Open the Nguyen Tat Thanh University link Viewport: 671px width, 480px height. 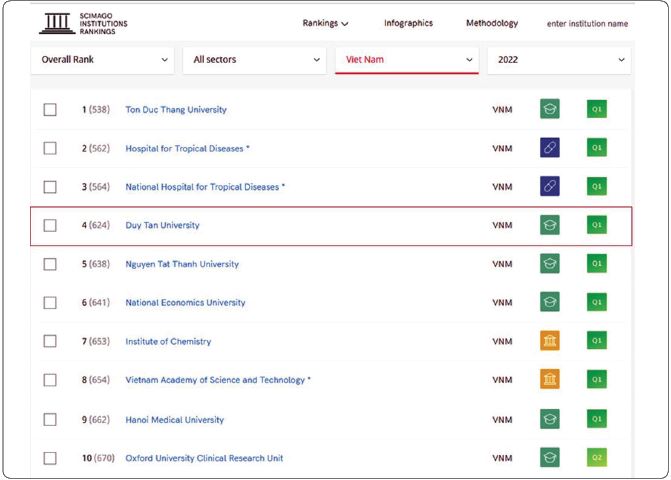pos(182,264)
